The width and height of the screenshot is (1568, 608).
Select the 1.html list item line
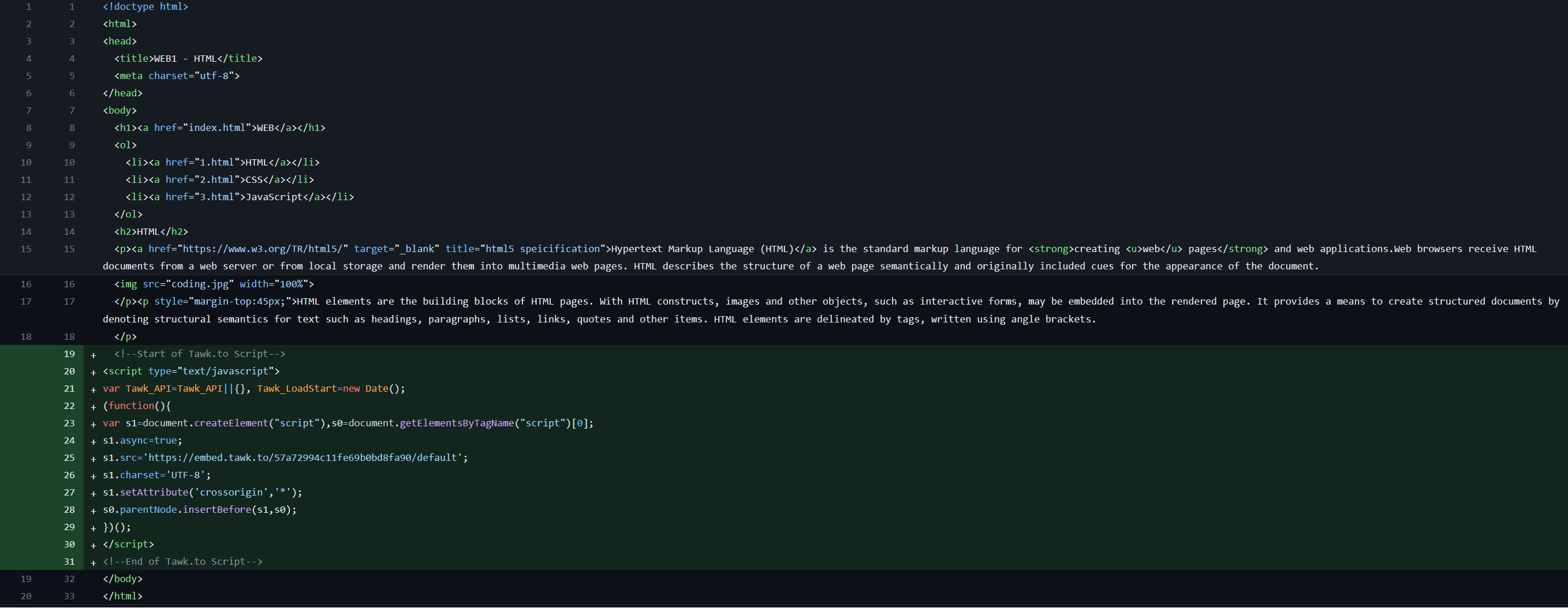(223, 162)
